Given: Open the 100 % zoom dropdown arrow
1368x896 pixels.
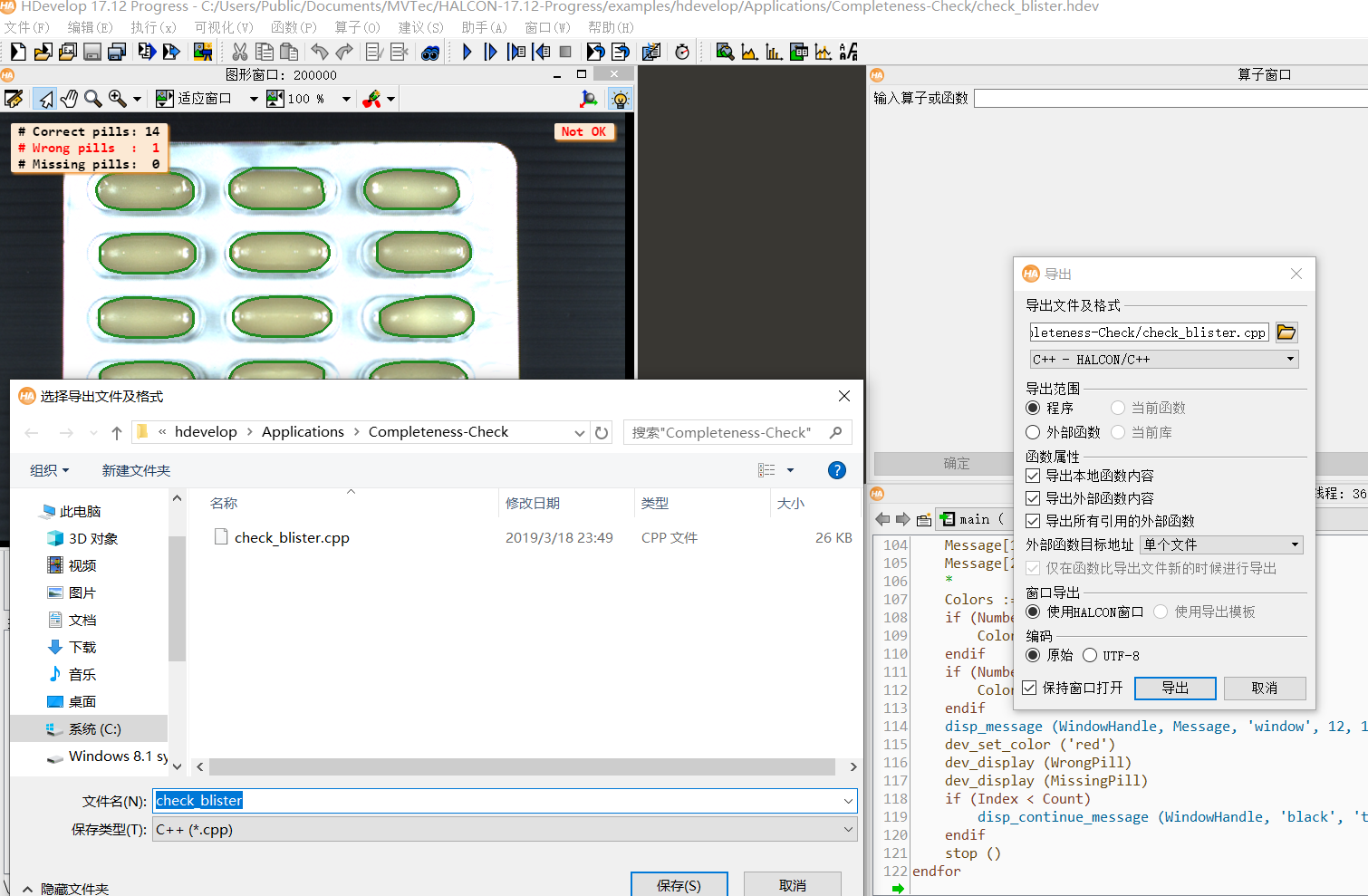Looking at the screenshot, I should 346,99.
